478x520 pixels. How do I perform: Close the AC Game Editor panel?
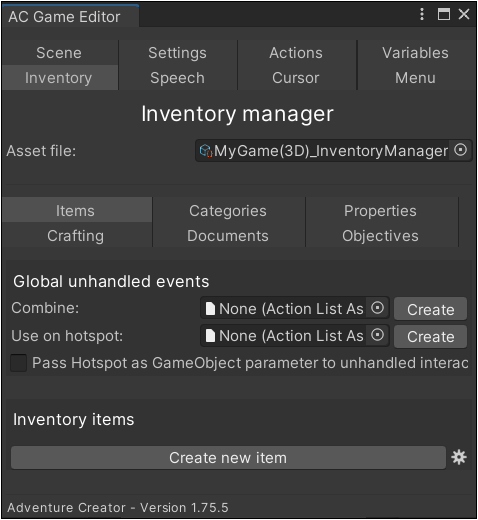(x=464, y=14)
